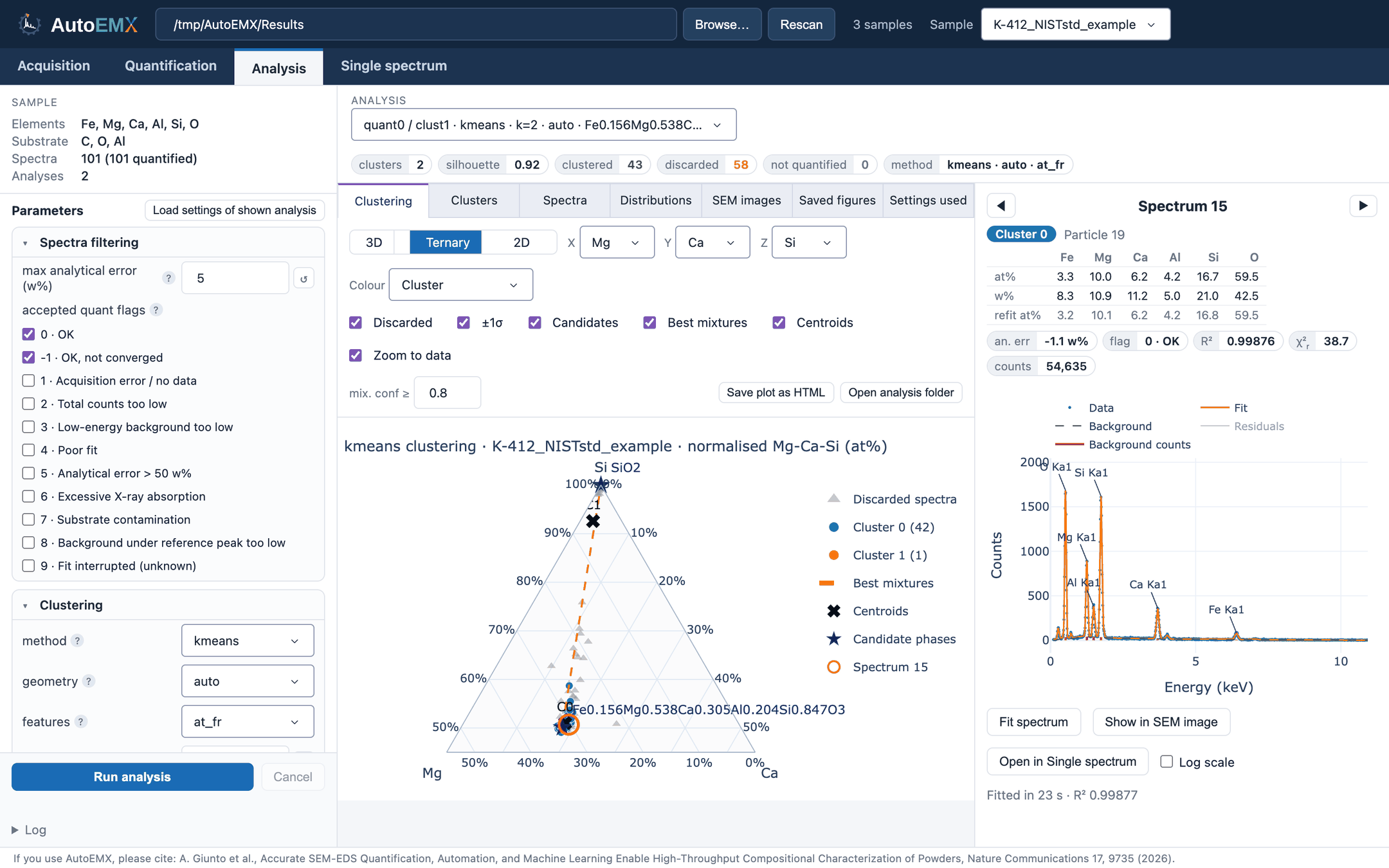1389x868 pixels.
Task: Toggle Cluster 1 (1) legend marker
Action: click(x=833, y=555)
